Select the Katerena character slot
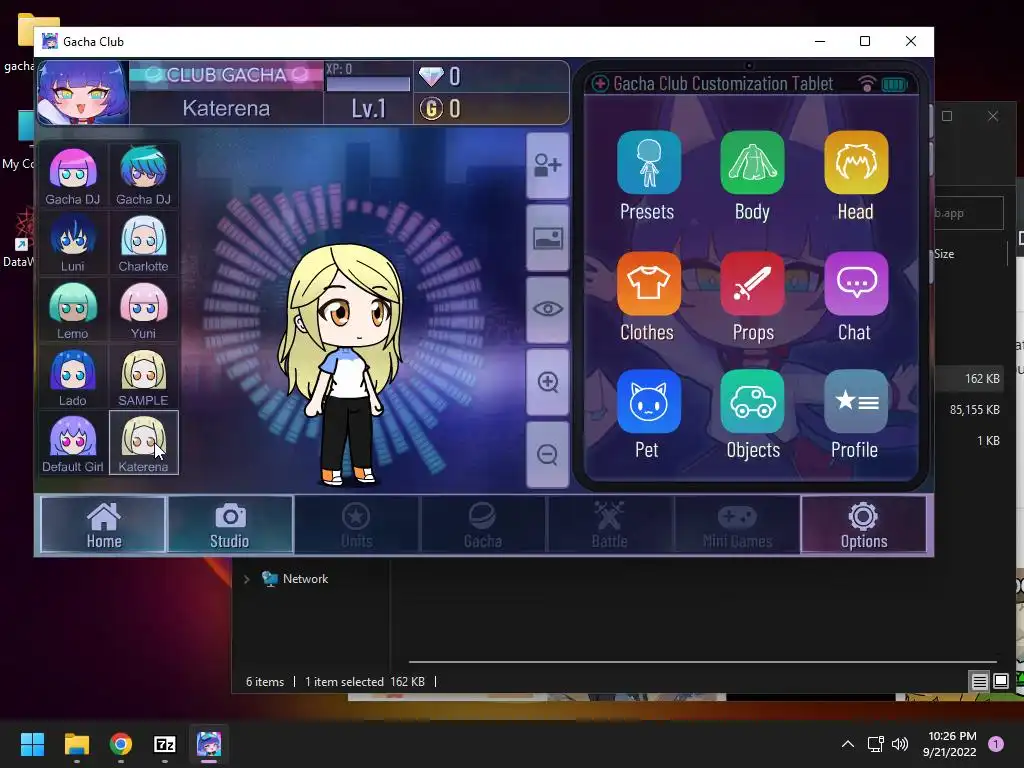 coord(144,443)
